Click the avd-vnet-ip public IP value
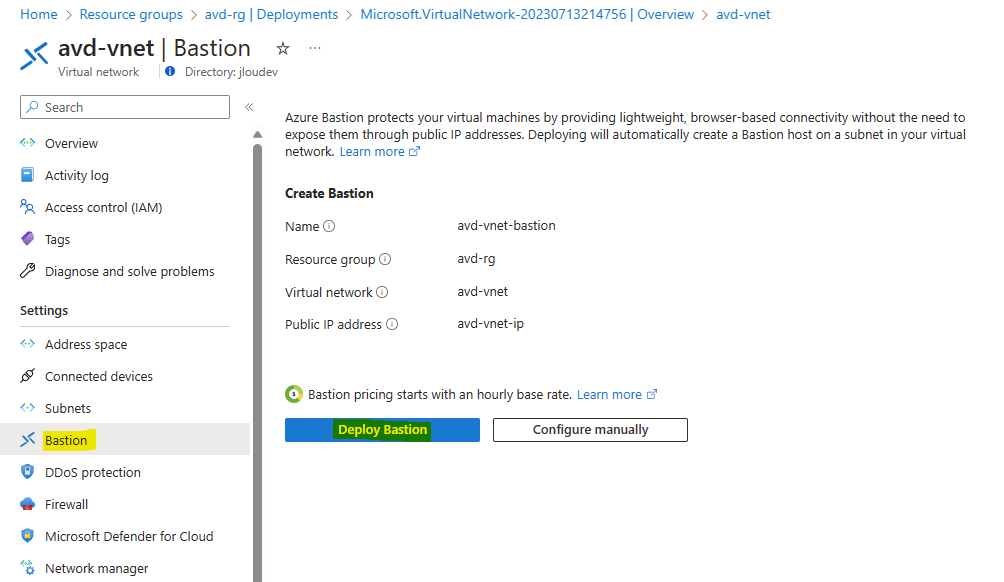Screen dimensions: 1004x582 [490, 323]
